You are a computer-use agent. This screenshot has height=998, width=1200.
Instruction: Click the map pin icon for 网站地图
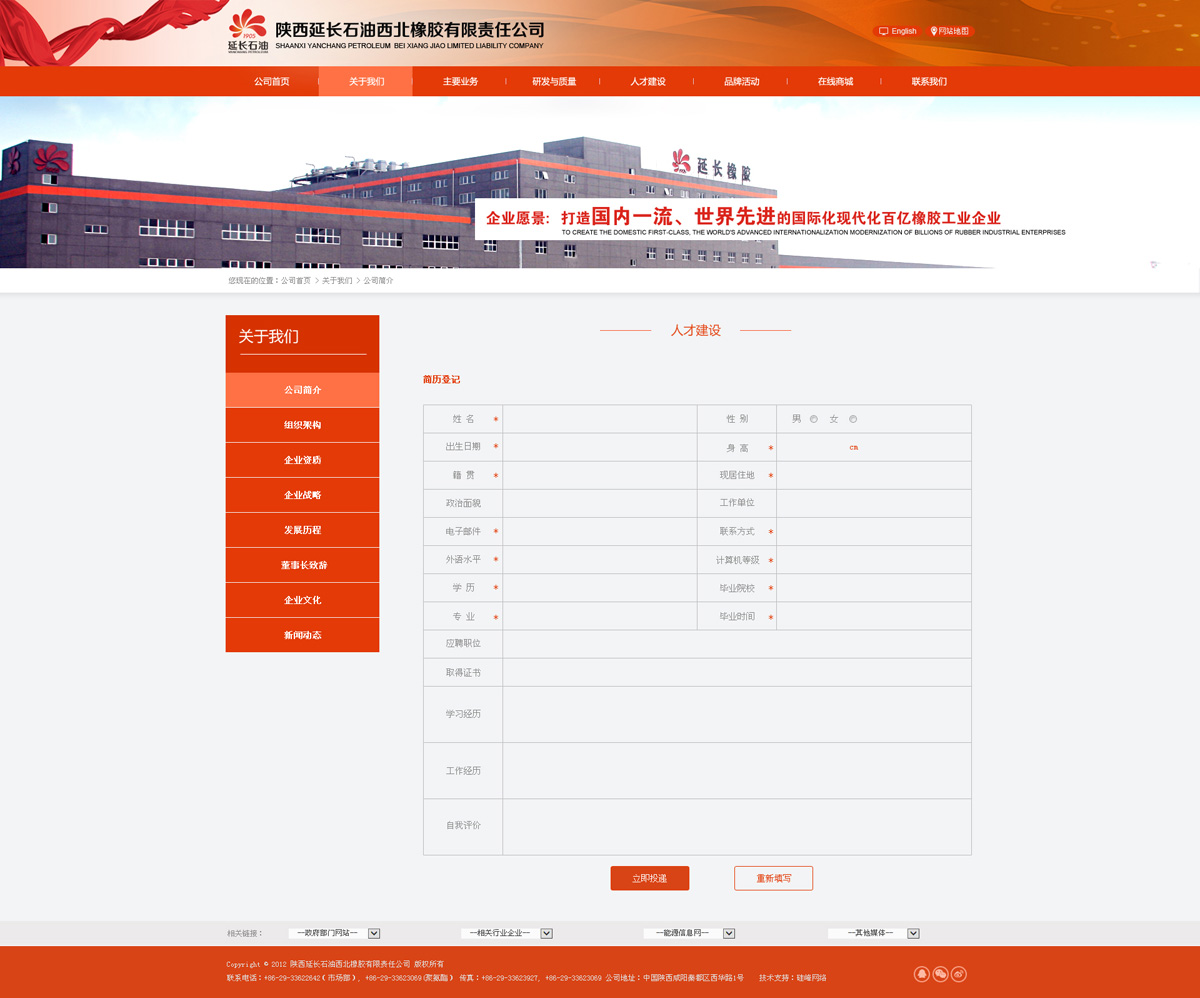click(934, 32)
